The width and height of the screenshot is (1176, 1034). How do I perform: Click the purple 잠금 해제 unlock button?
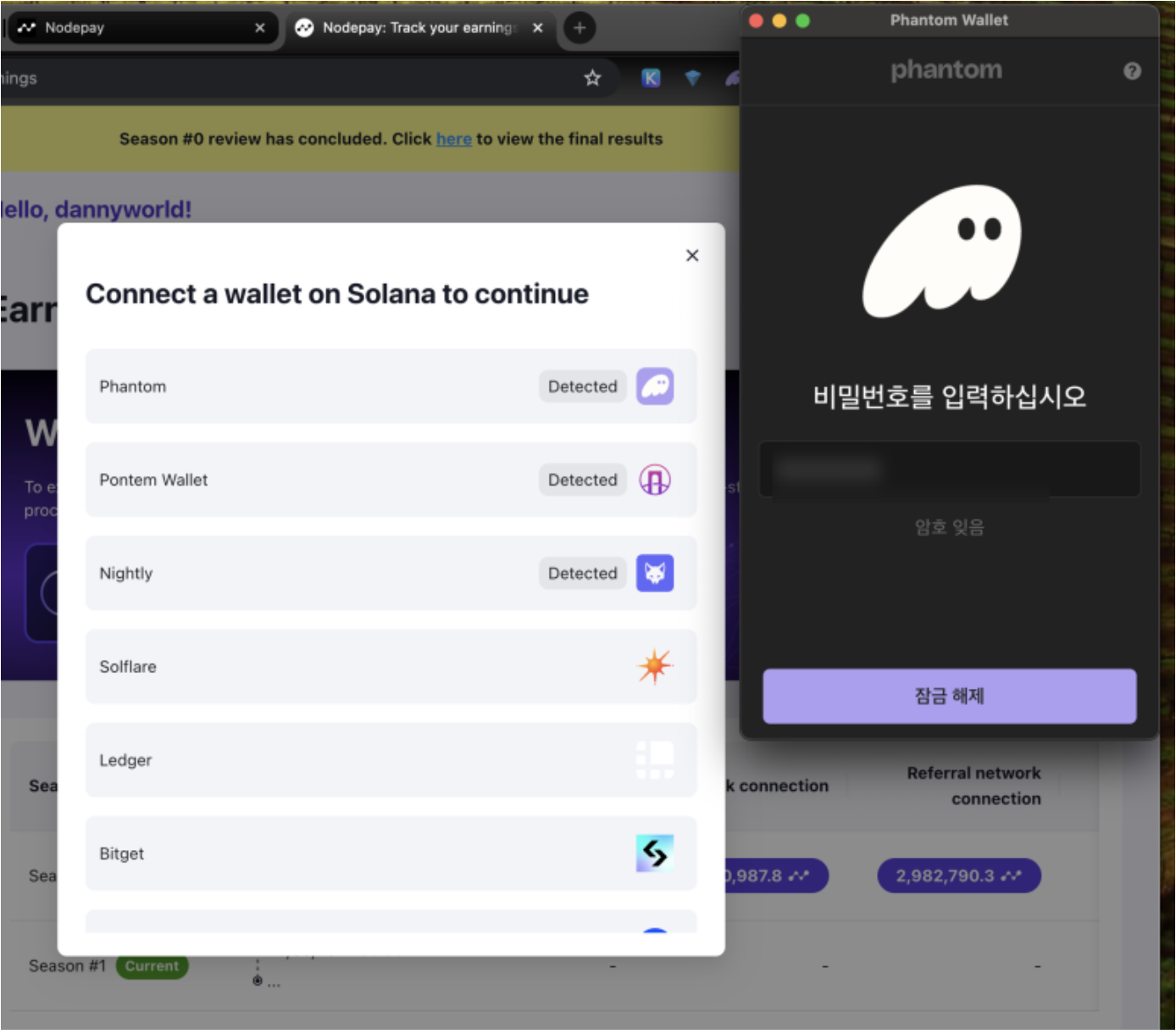(x=949, y=696)
